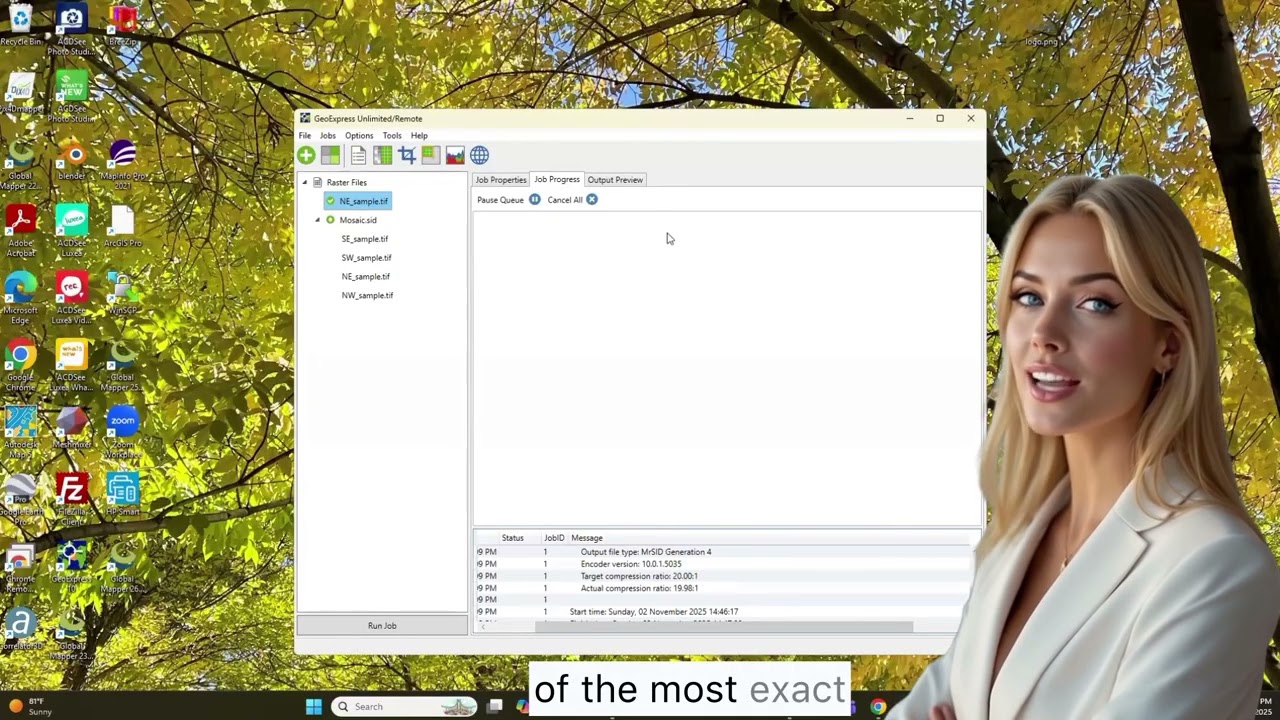Open the Help menu

[419, 136]
